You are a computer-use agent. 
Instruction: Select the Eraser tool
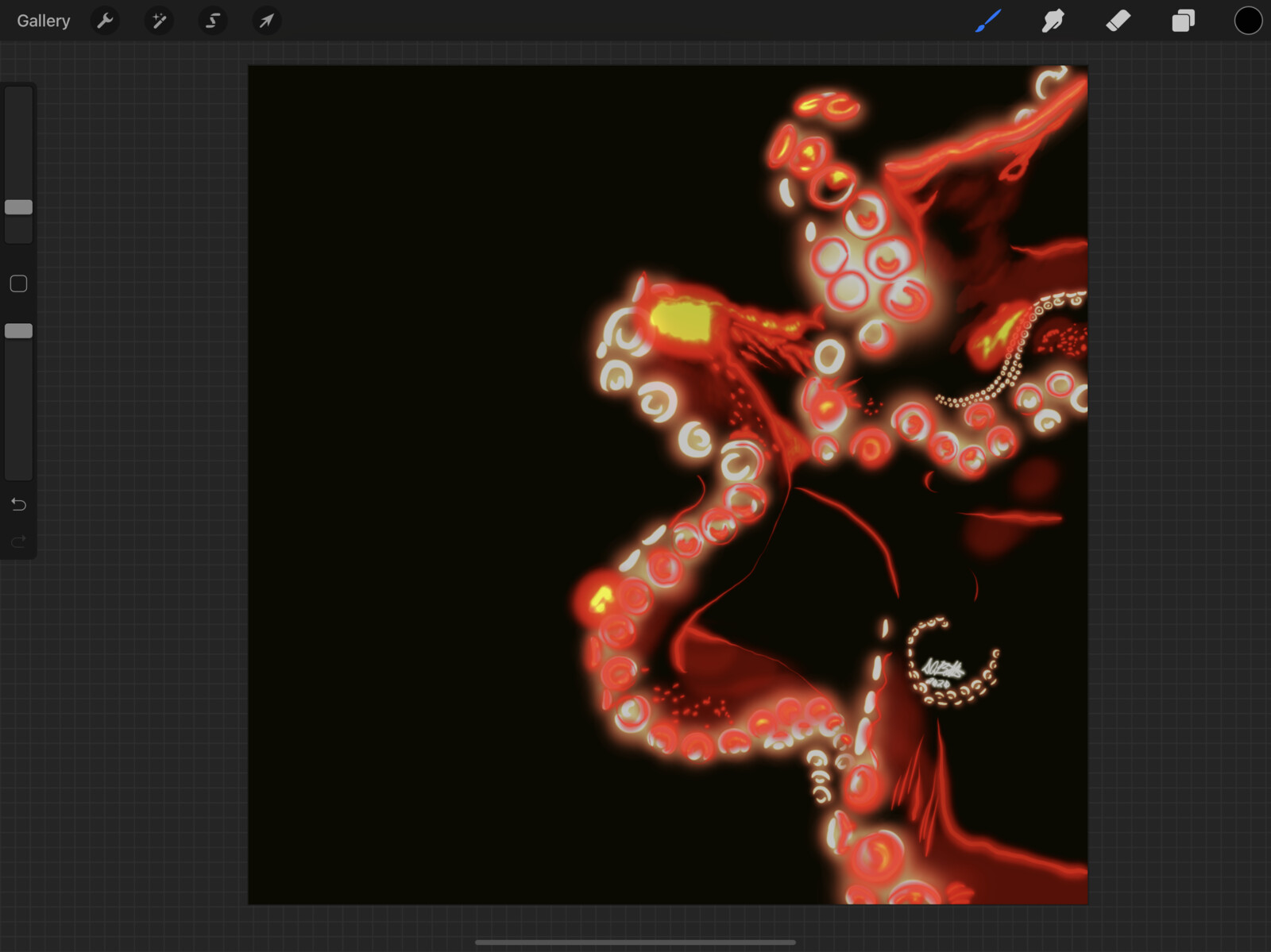(x=1118, y=21)
